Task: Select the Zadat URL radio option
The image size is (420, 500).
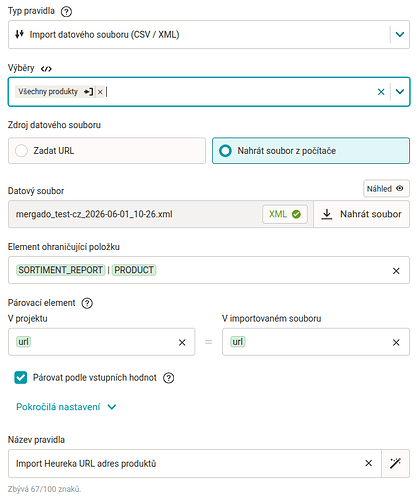Action: pos(107,151)
